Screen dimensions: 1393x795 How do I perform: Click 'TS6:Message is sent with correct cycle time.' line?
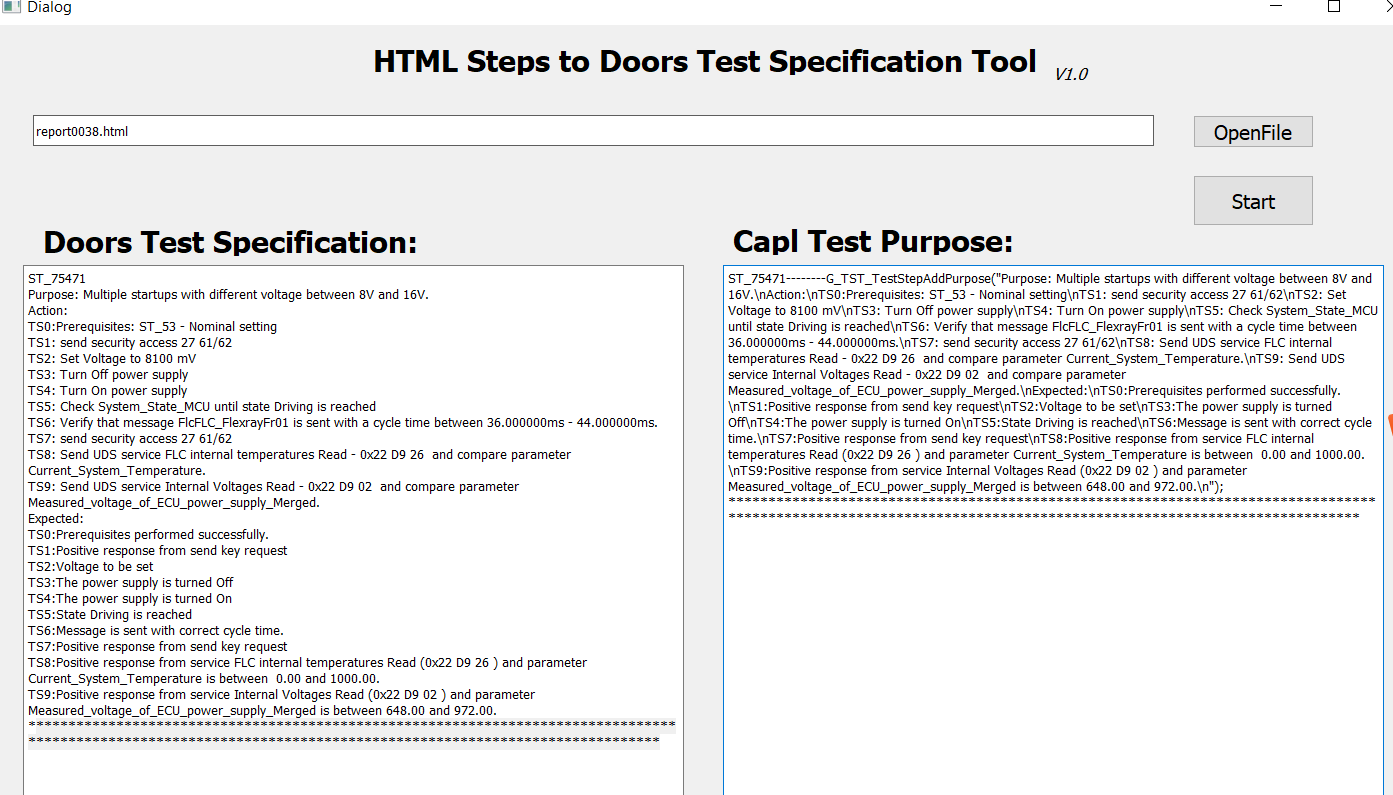[x=156, y=631]
